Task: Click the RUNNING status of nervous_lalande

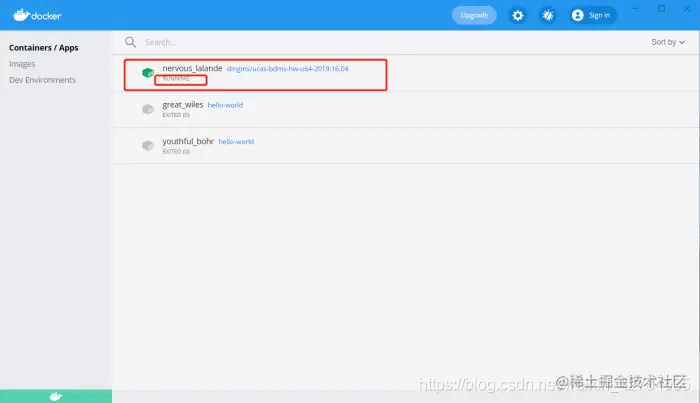Action: (176, 79)
